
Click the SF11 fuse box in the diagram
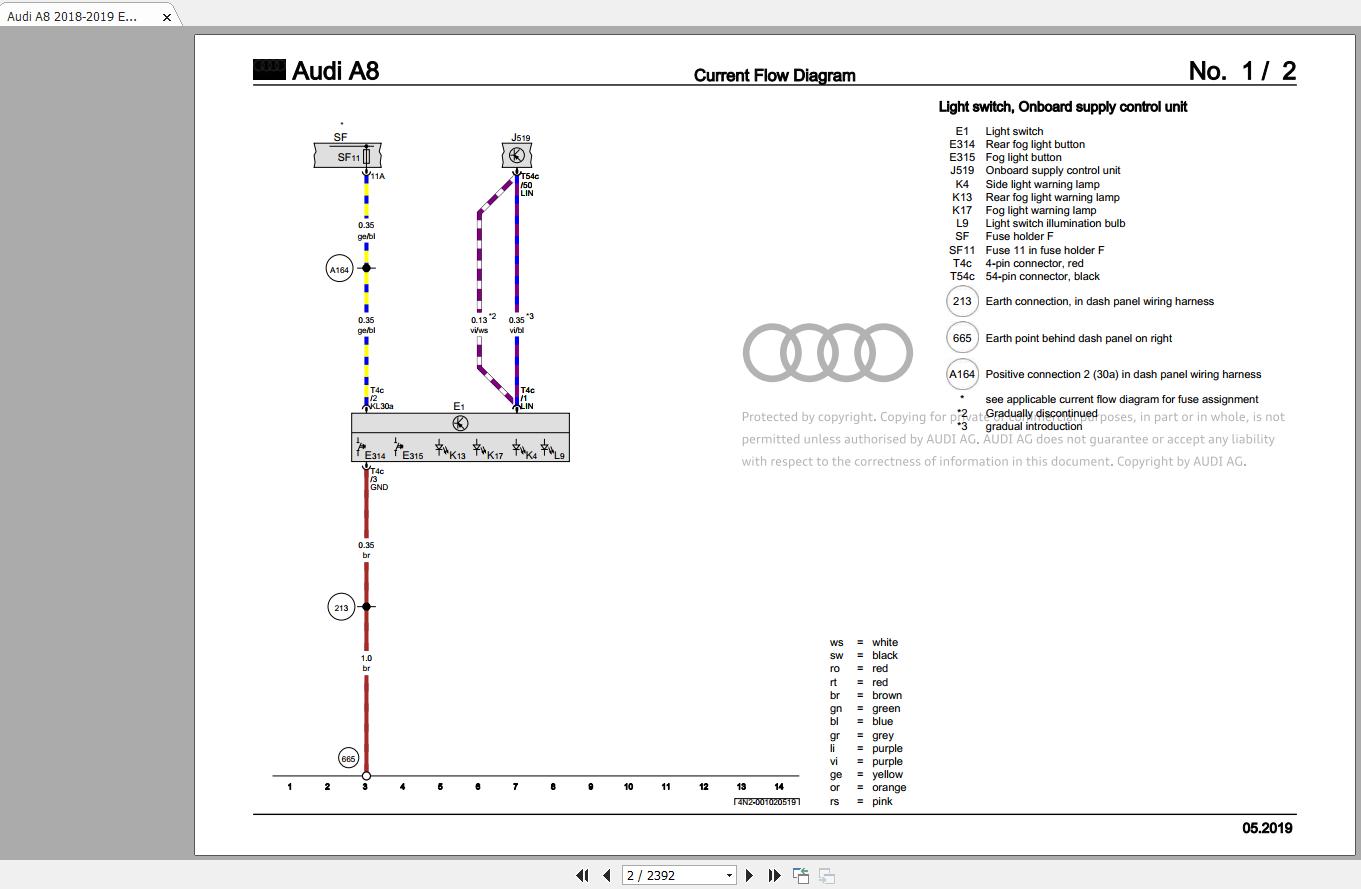(348, 156)
